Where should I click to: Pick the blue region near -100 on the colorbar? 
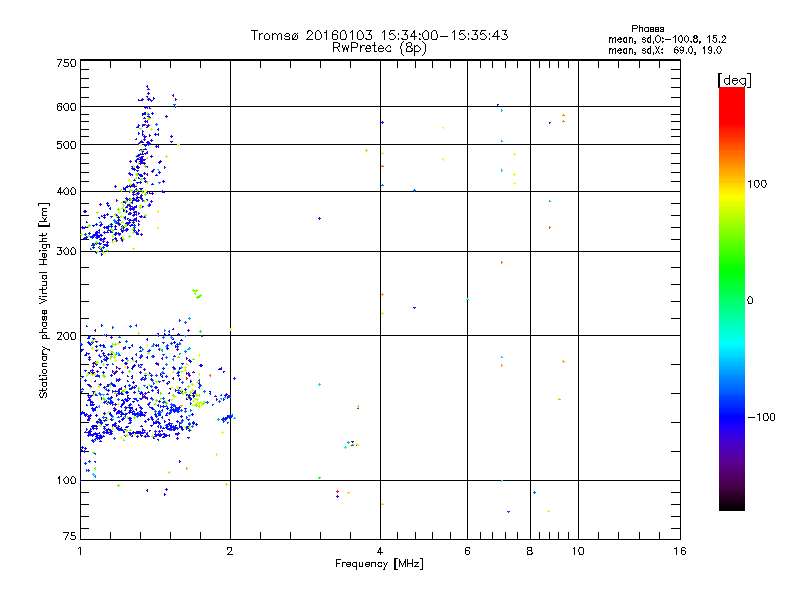(x=732, y=416)
